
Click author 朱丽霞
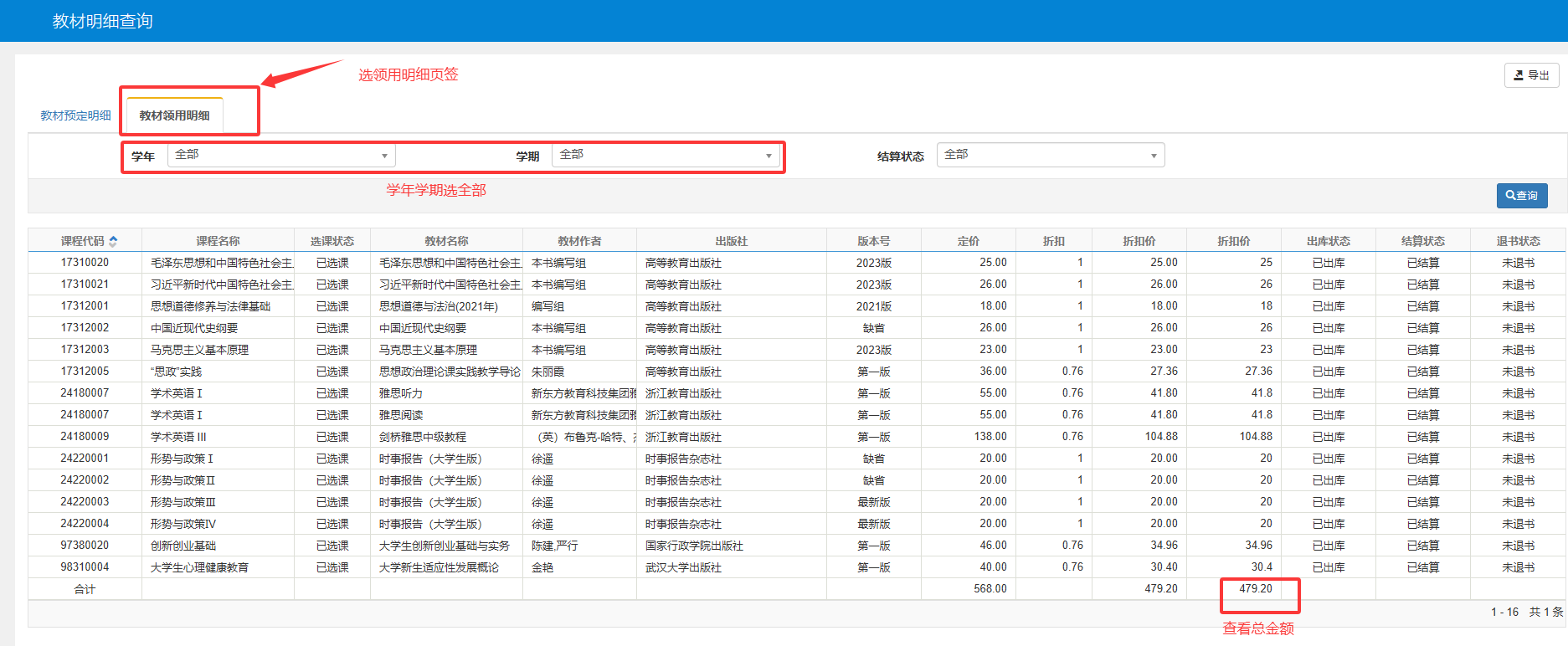pyautogui.click(x=548, y=372)
